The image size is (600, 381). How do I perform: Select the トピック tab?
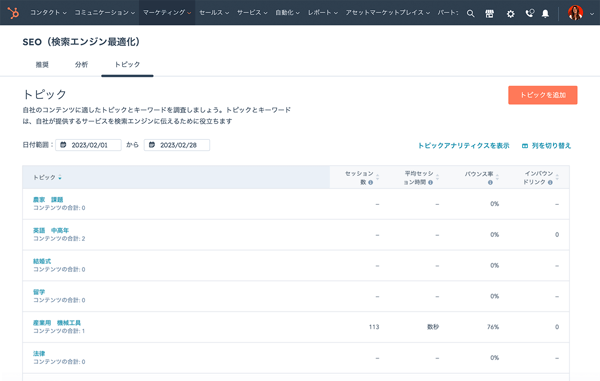point(127,65)
